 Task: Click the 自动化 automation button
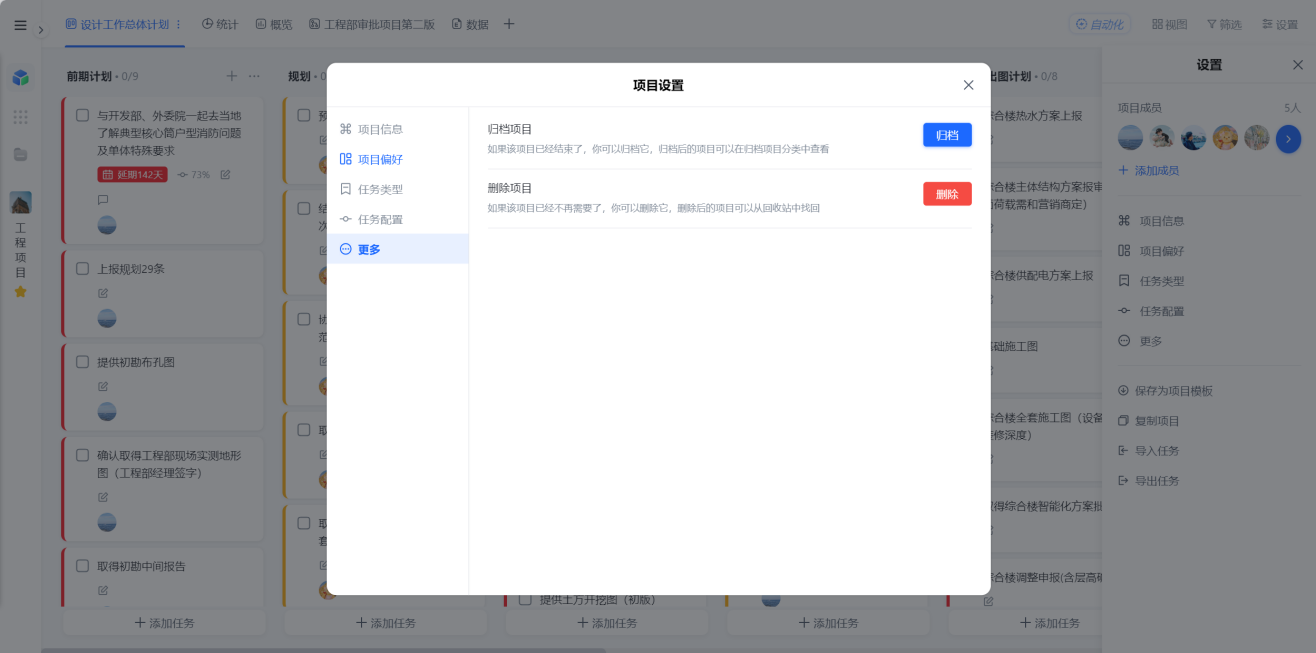click(1099, 24)
